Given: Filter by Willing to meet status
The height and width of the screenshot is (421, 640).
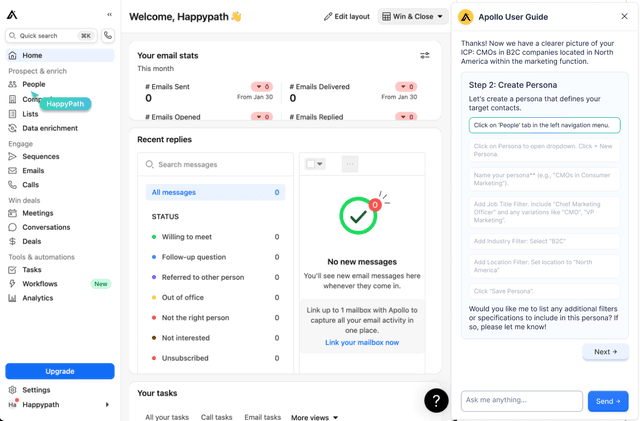Looking at the screenshot, I should coord(215,237).
